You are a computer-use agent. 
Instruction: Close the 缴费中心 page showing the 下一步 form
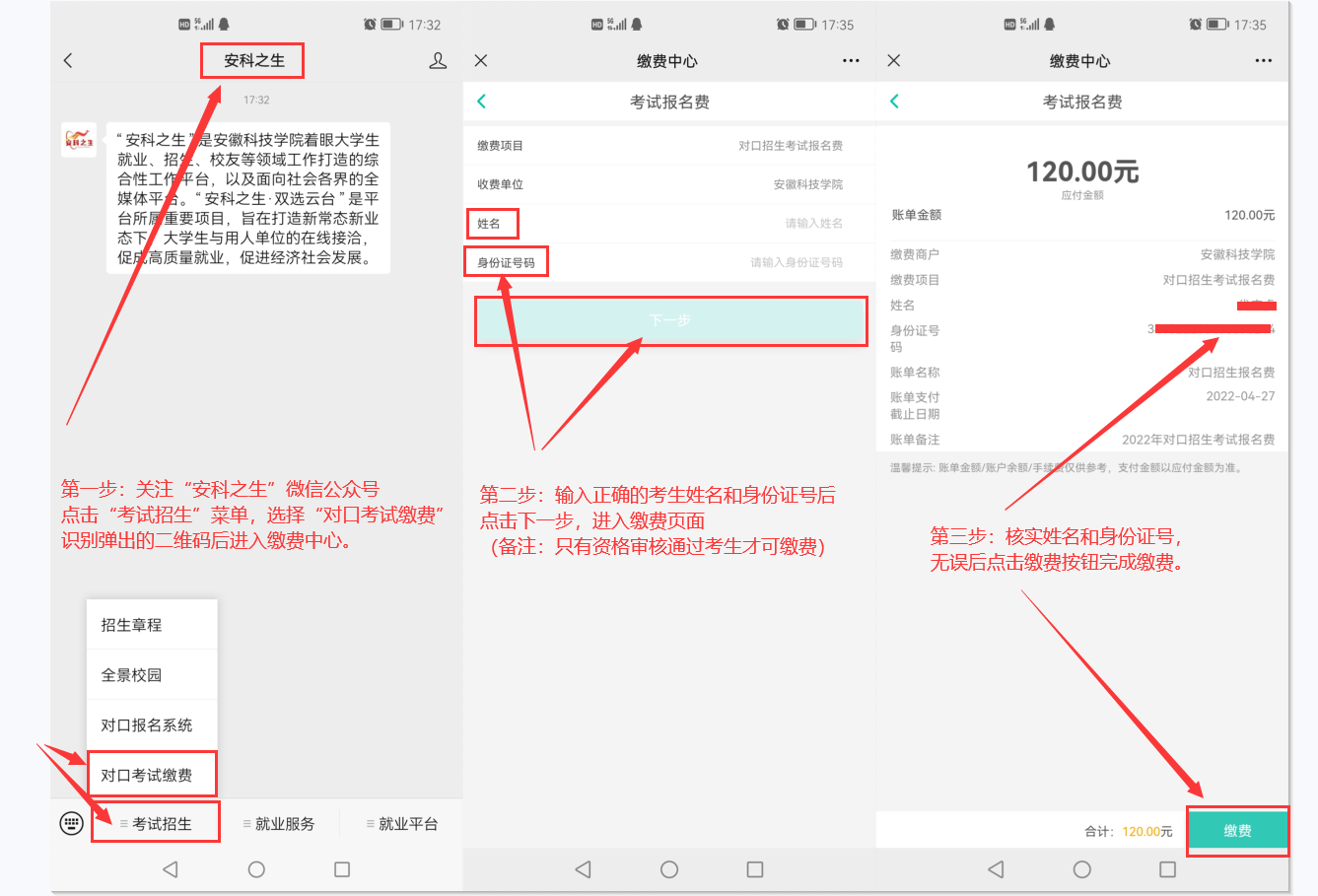coord(481,61)
